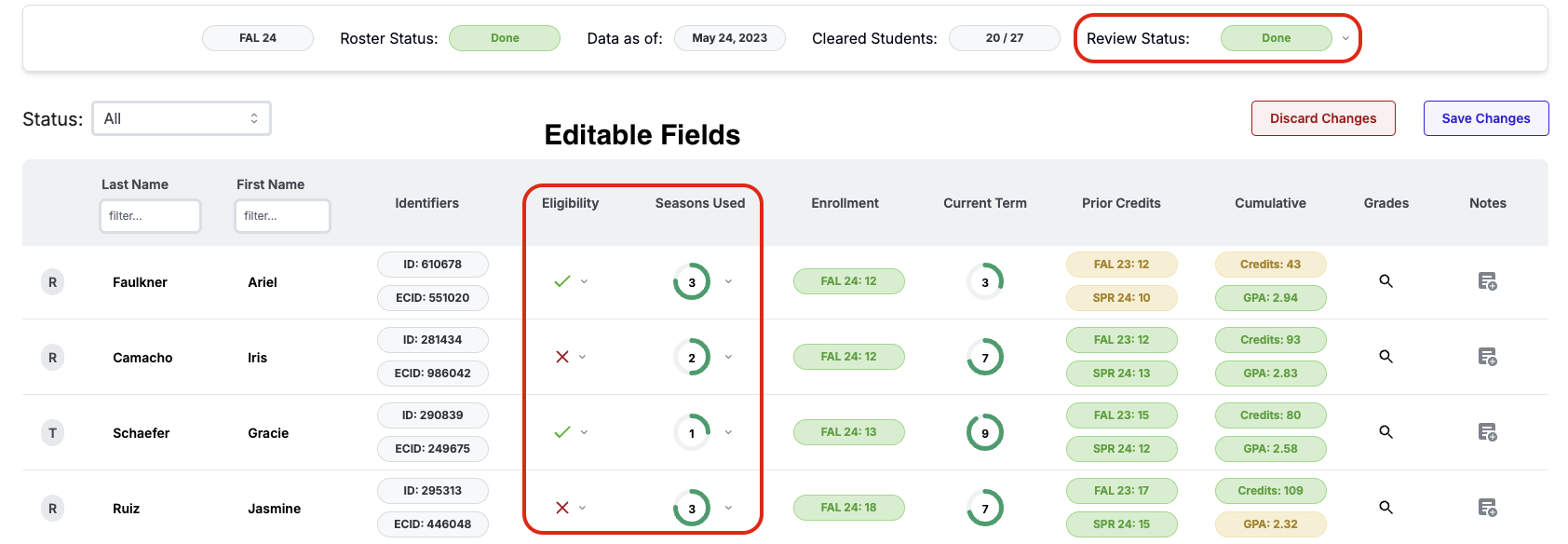
Task: View grades search icon for Gracie Schaefer
Action: 1386,432
